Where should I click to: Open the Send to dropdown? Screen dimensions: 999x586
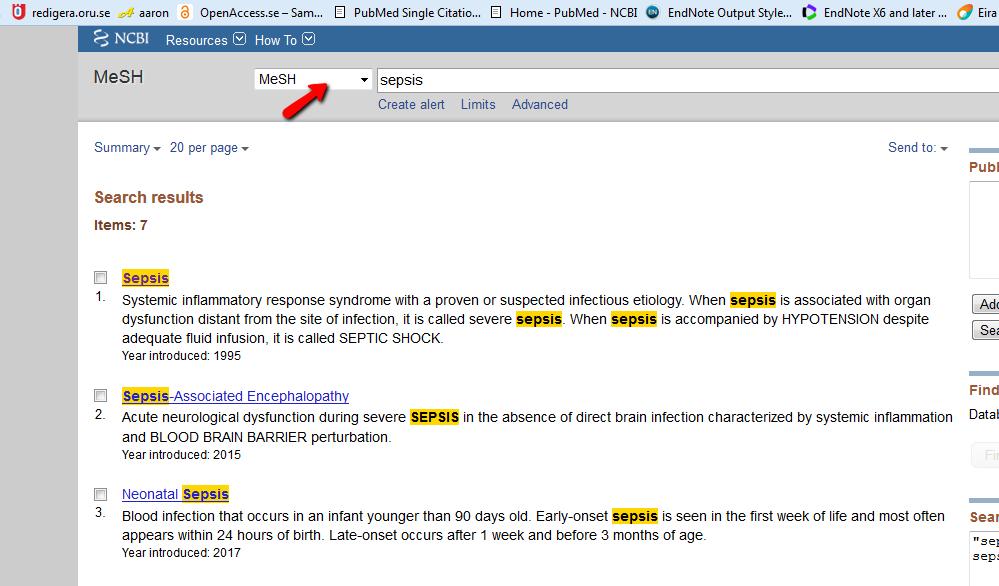917,148
